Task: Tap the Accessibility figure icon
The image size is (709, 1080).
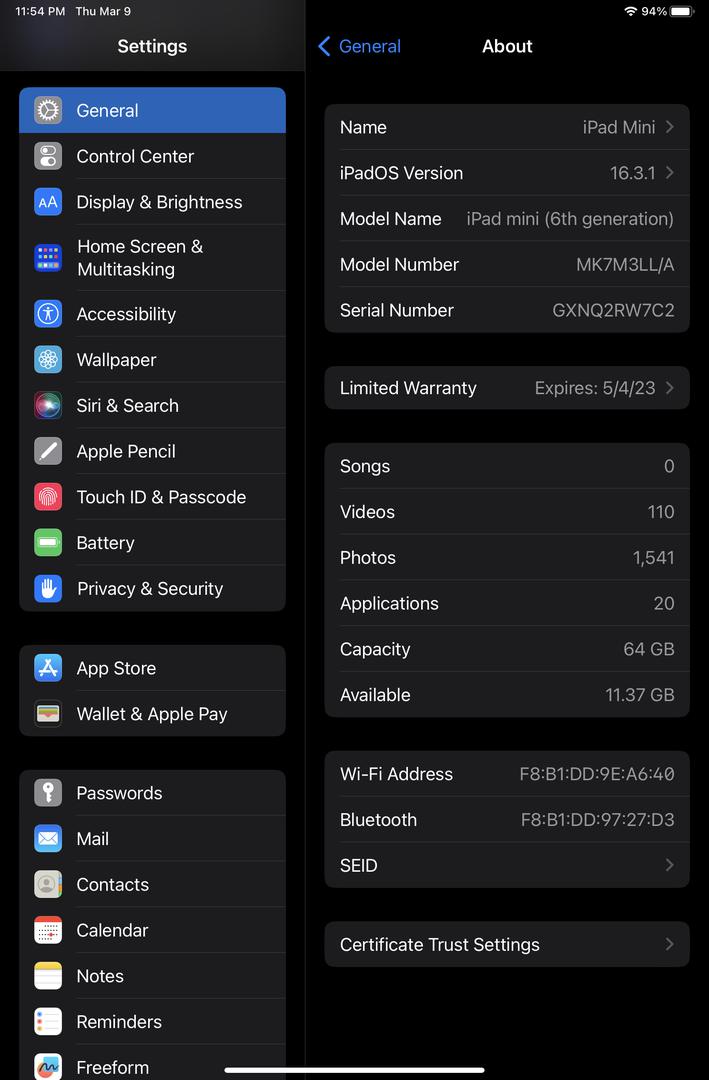Action: (48, 314)
